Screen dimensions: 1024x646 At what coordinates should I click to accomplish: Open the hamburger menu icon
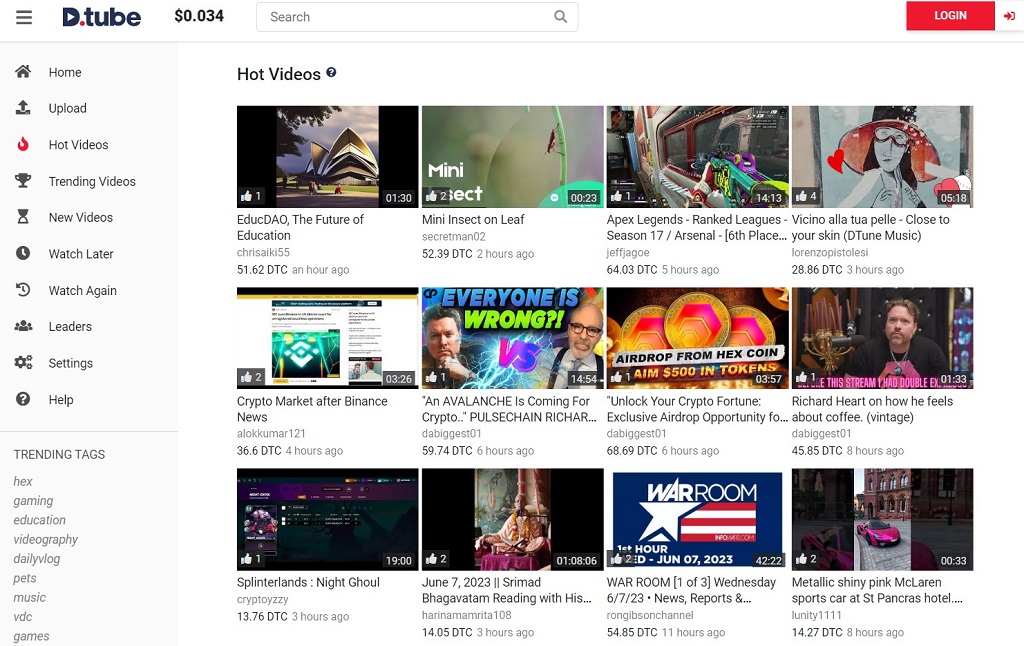[x=24, y=17]
